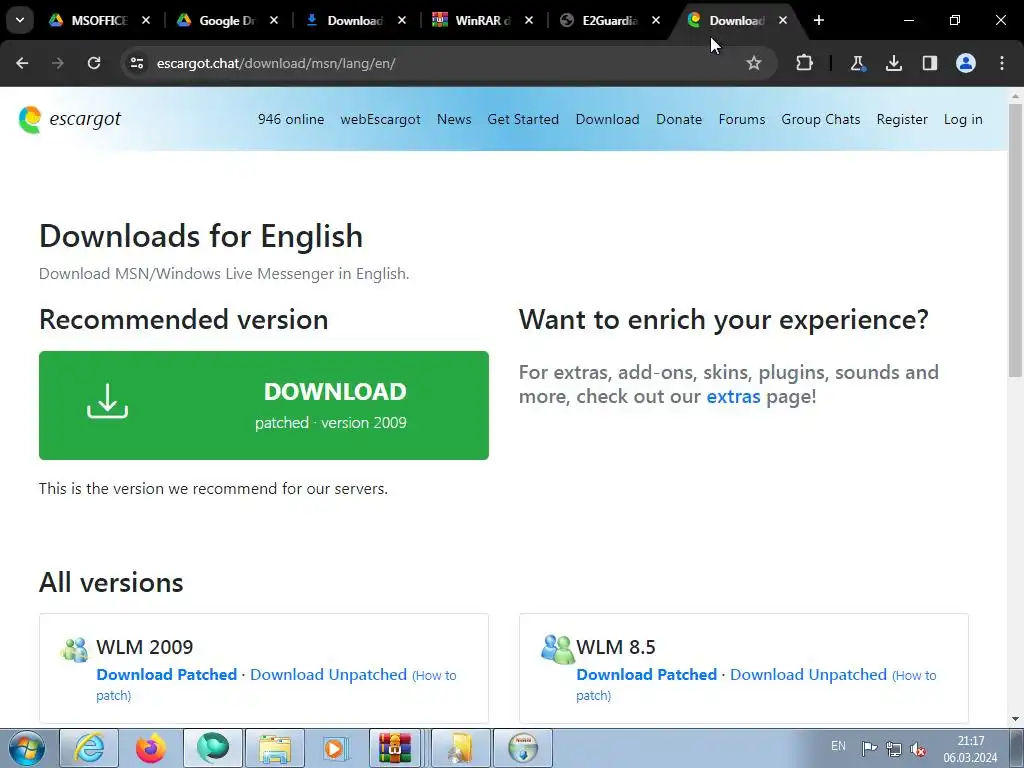1024x768 pixels.
Task: Launch Internet Explorer from the taskbar
Action: tap(89, 748)
